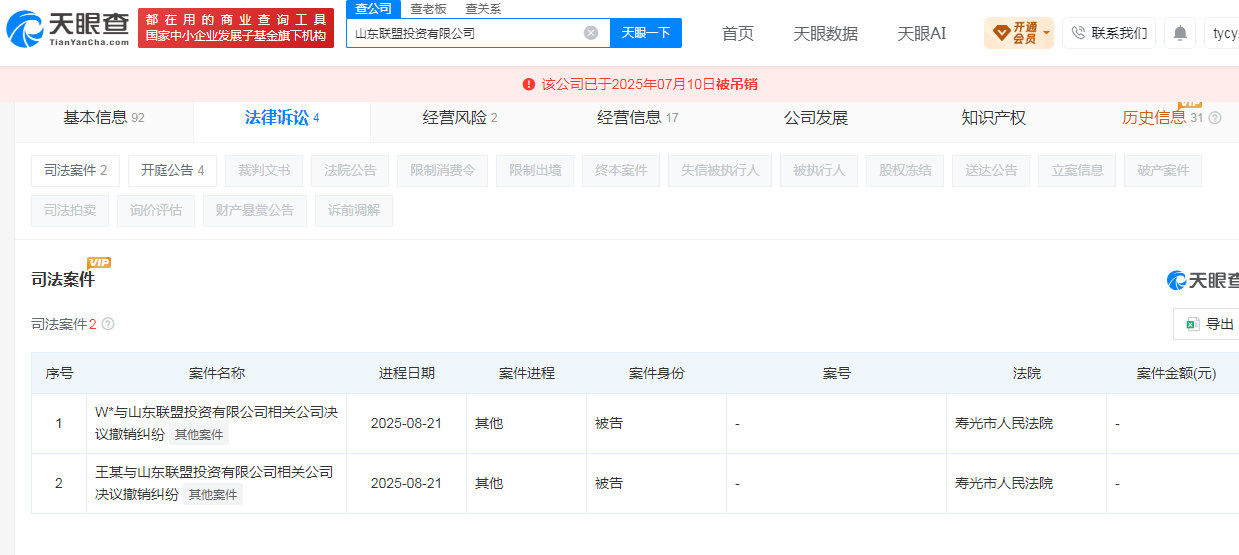
Task: Click the 司法案件 section heading
Action: coord(63,280)
